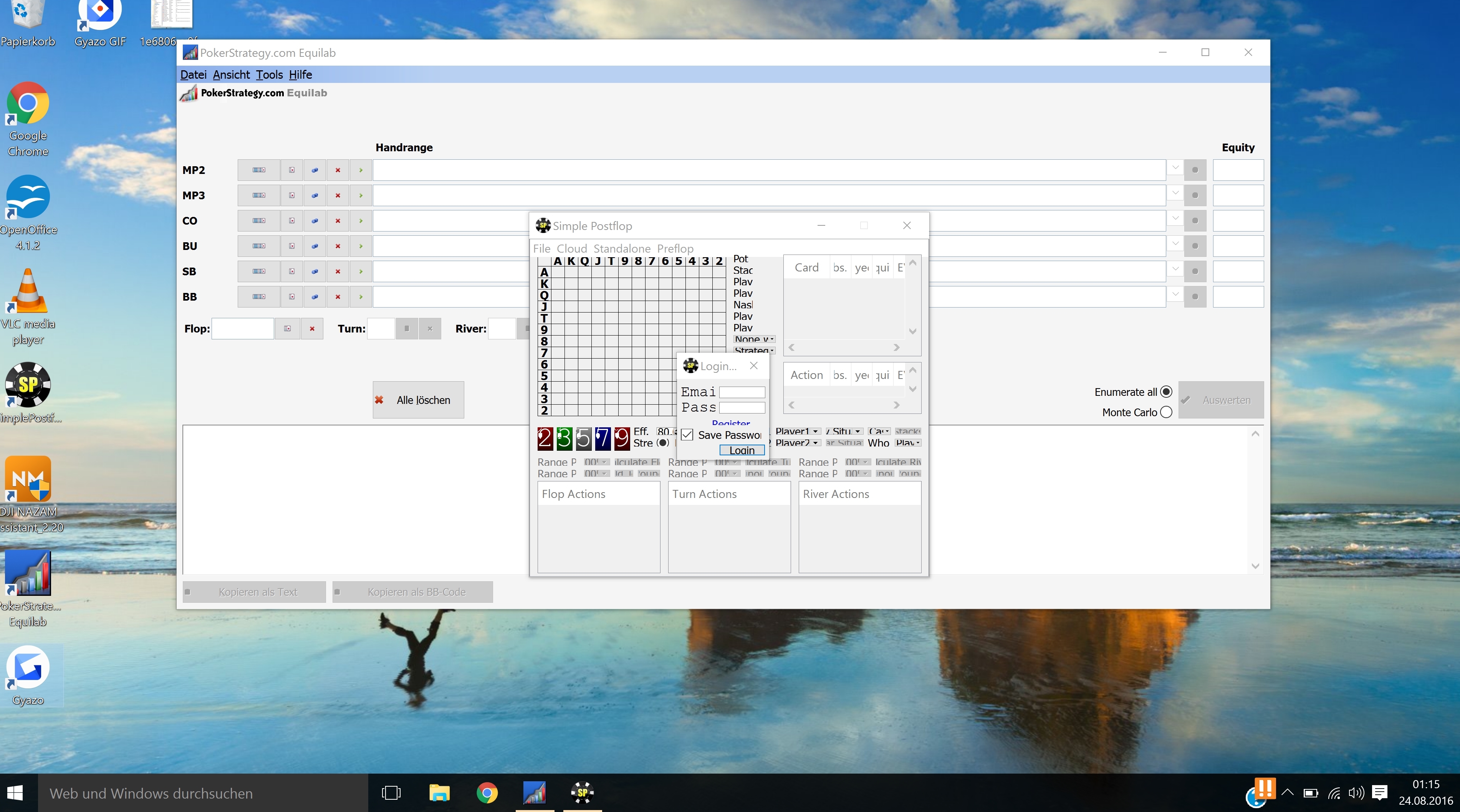The width and height of the screenshot is (1460, 812).
Task: Clear MP3 row with red X icon
Action: click(x=338, y=195)
